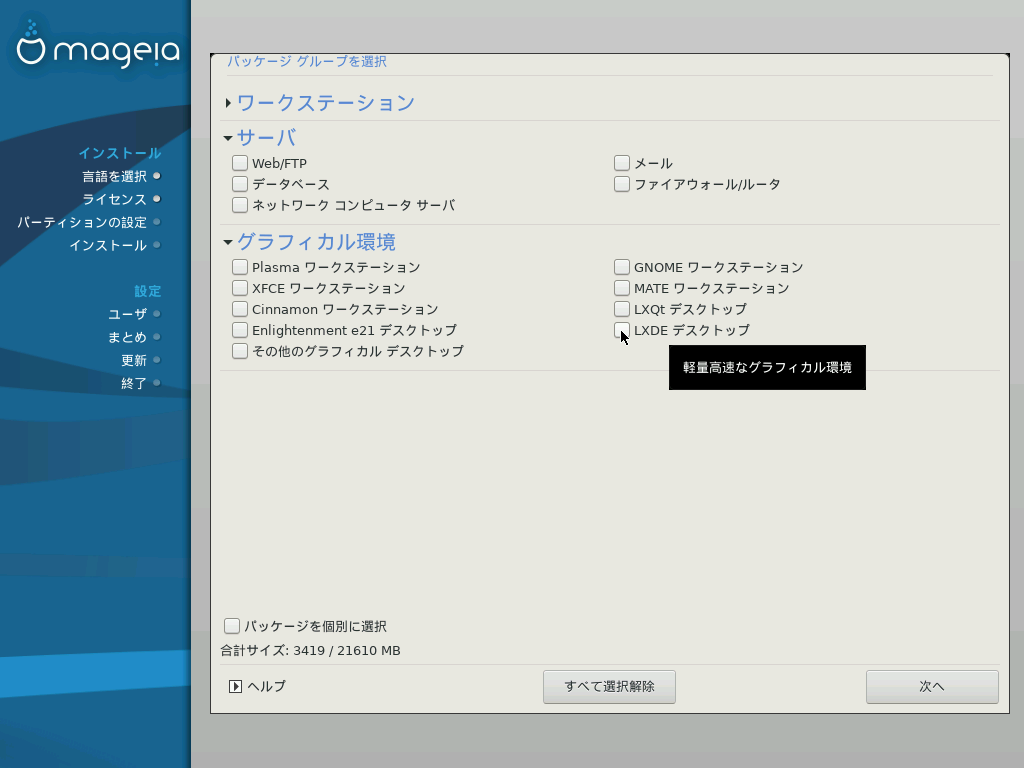
Task: Check Enlightenment e21 デスクトップ option
Action: pyautogui.click(x=240, y=330)
